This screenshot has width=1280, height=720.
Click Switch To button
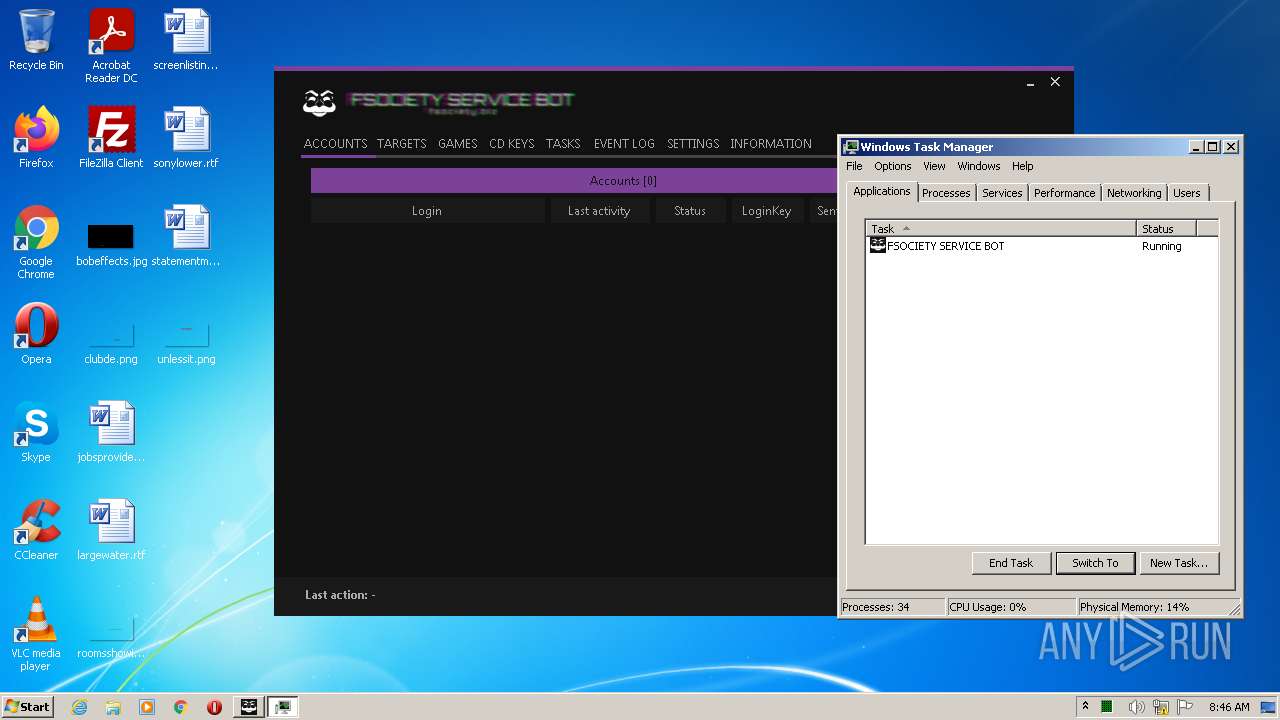pos(1095,563)
